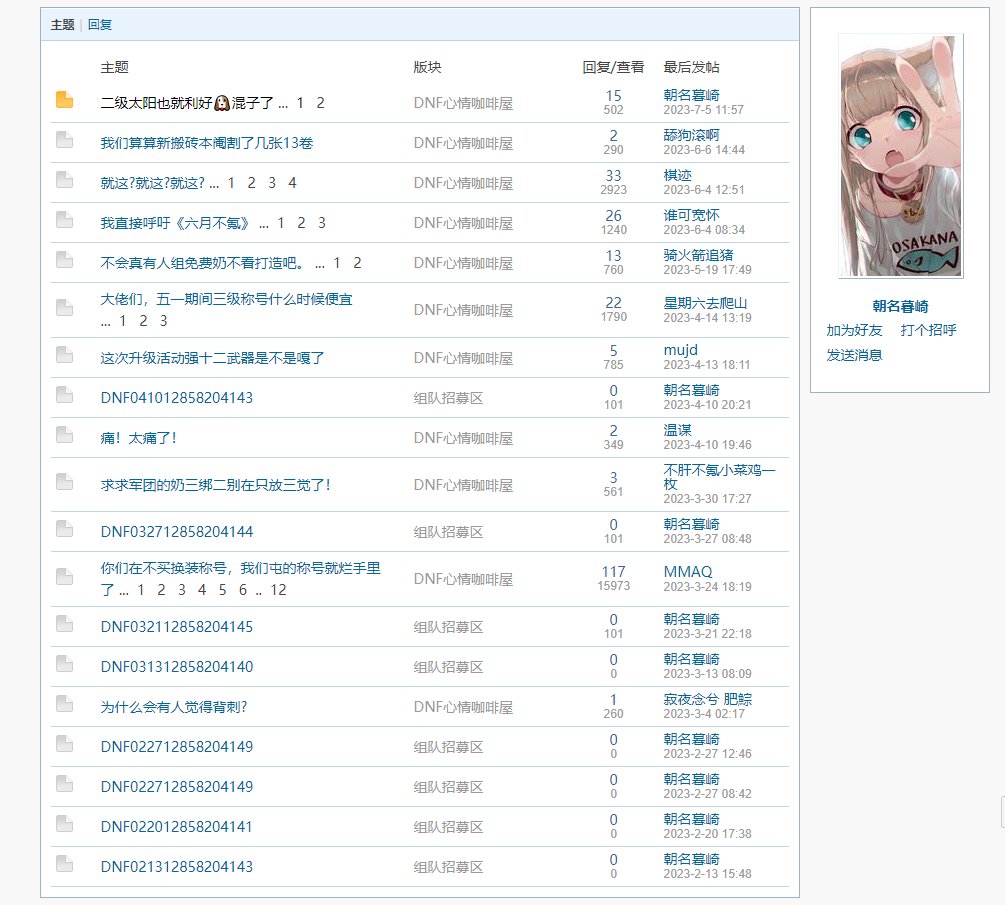Screen dimensions: 1005x905
Task: Open last poster MMAQ's profile
Action: tap(688, 572)
